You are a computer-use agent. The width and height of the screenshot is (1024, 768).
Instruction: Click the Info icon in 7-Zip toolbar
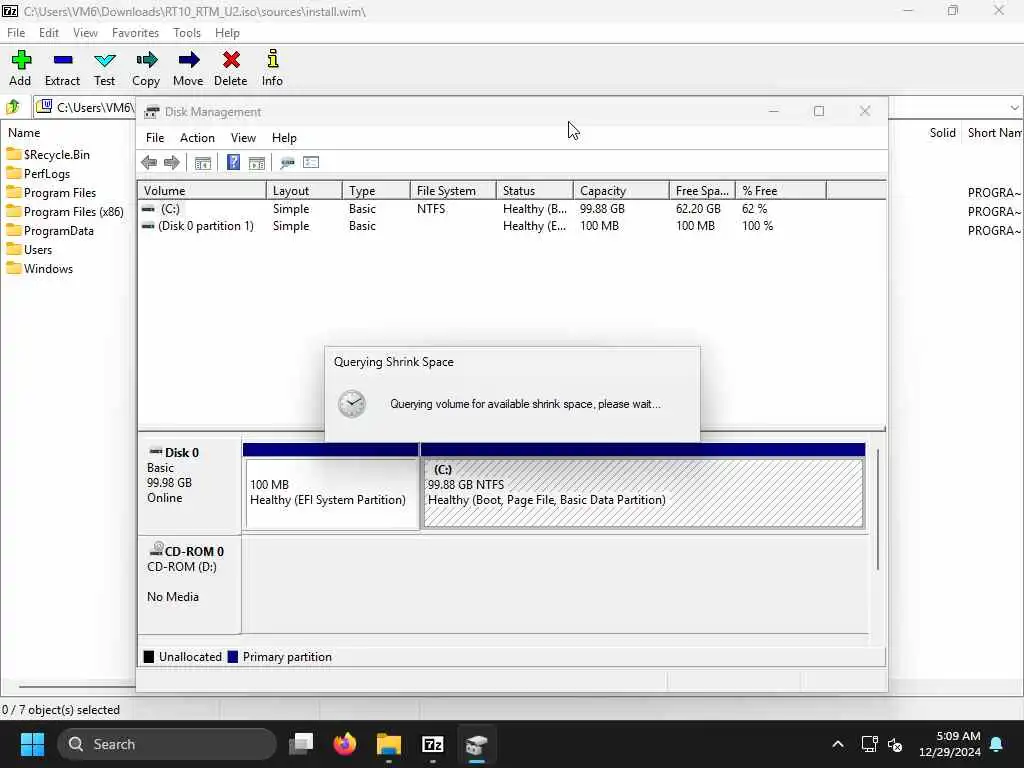[x=272, y=68]
